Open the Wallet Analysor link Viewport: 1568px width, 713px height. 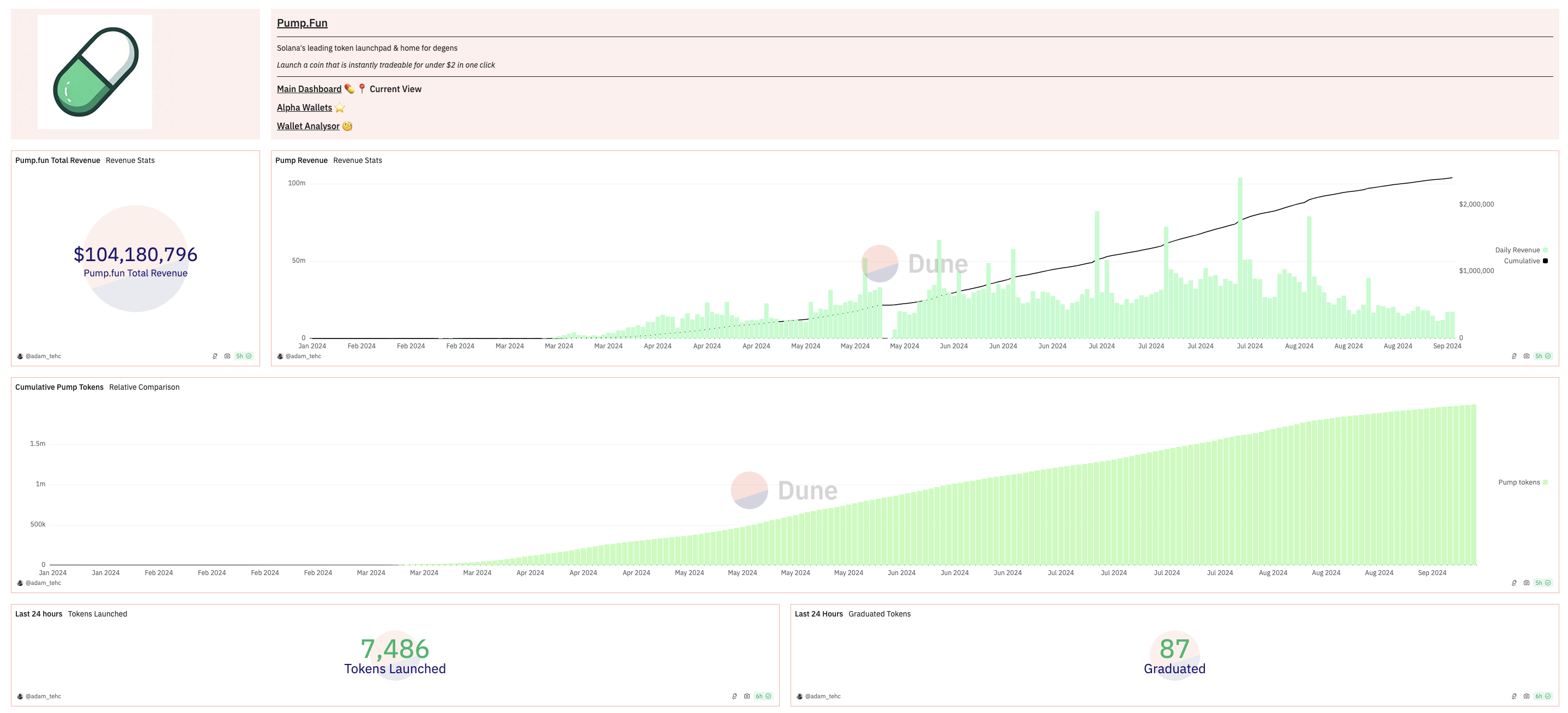coord(308,126)
